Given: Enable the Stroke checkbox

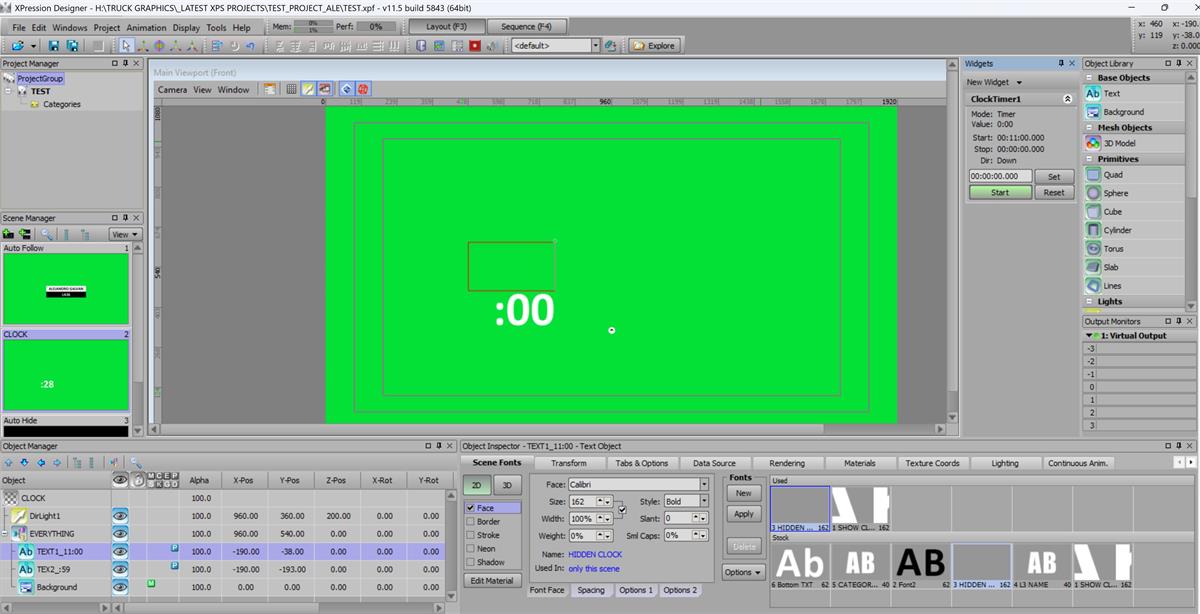Looking at the screenshot, I should coord(471,535).
